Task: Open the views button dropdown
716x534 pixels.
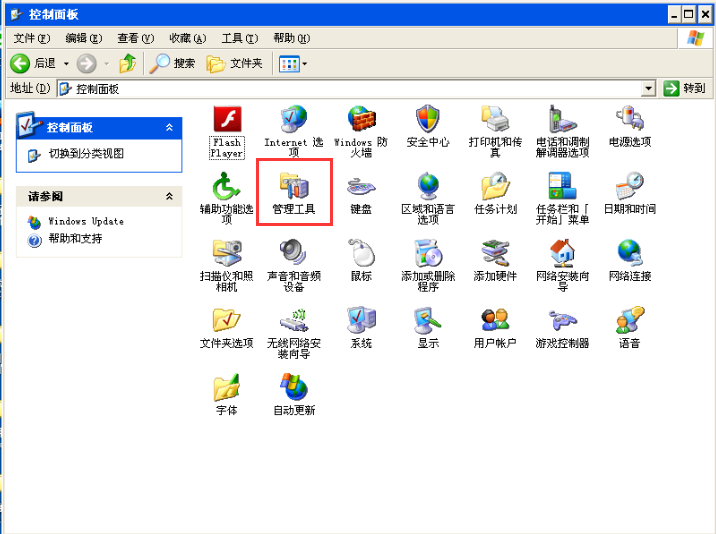Action: tap(305, 63)
